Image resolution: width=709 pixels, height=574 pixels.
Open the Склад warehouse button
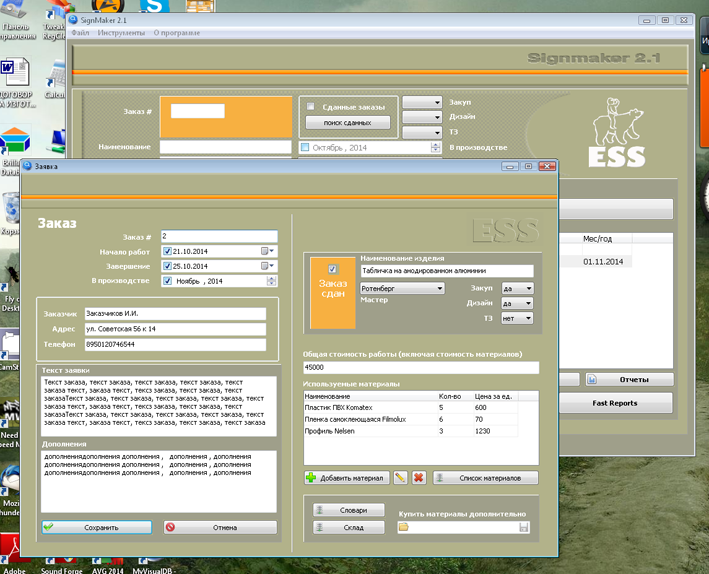click(348, 527)
